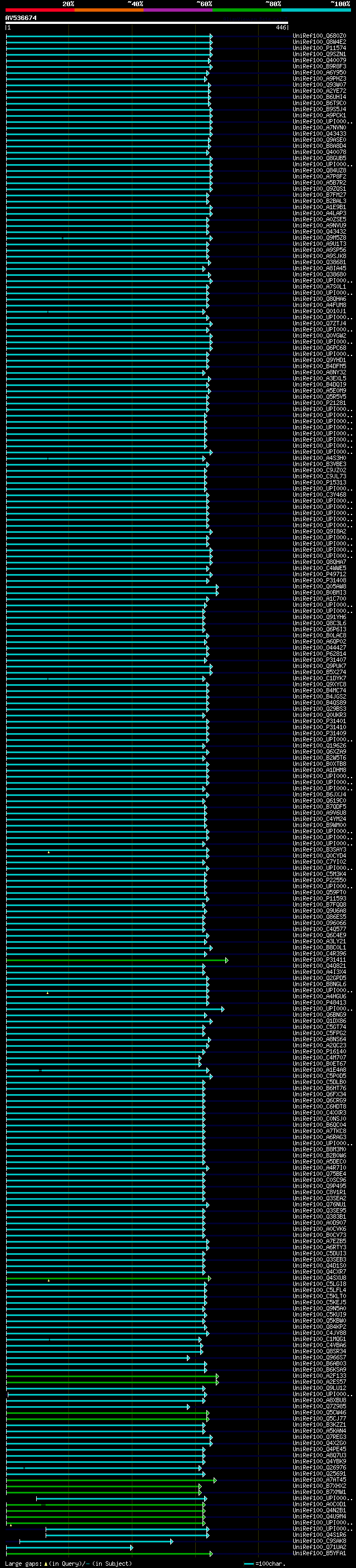Select hit UniRef100_Q93W07
The height and width of the screenshot is (1568, 356).
319,85
